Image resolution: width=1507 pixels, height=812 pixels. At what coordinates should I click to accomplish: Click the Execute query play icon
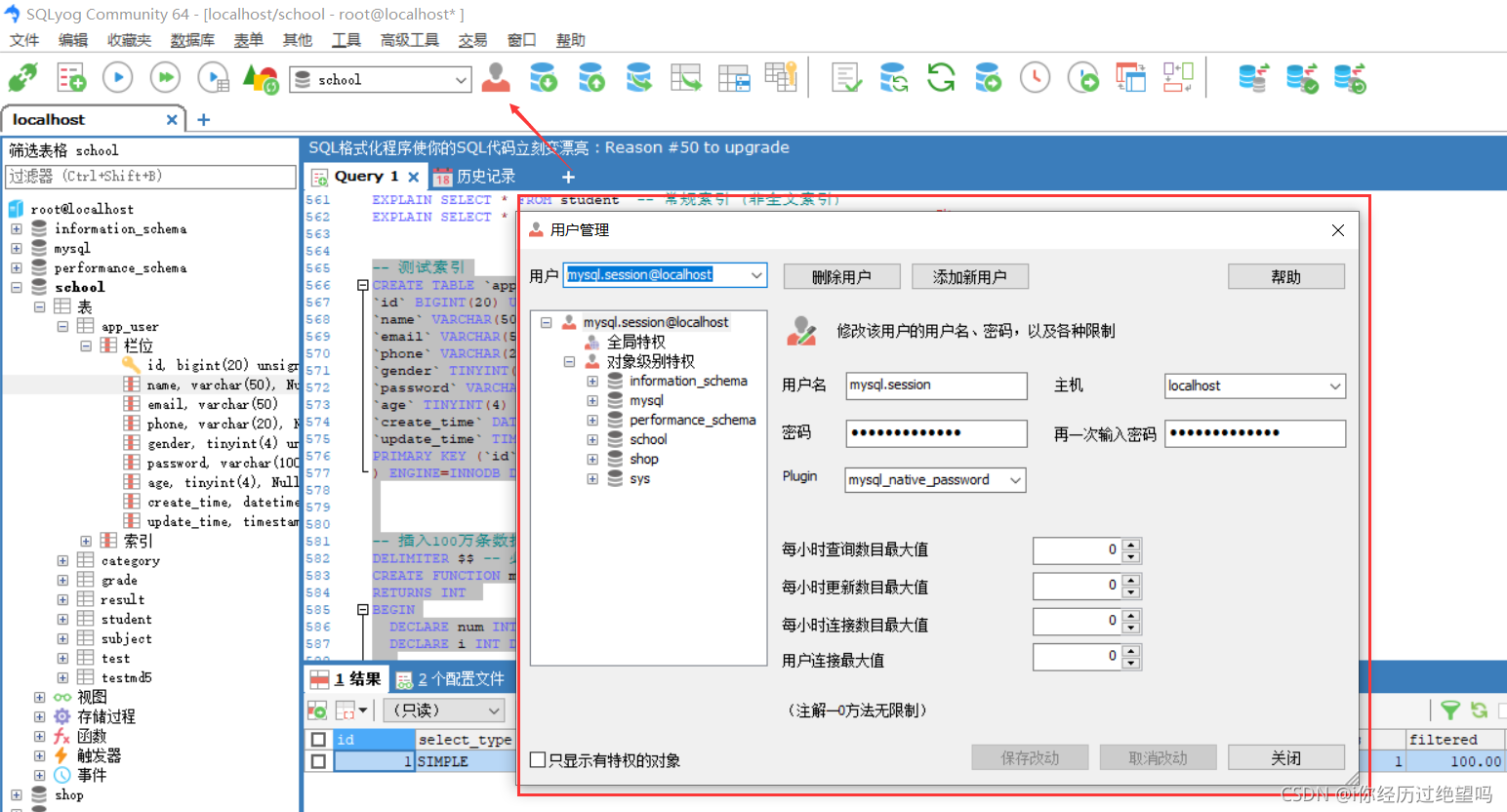pyautogui.click(x=117, y=78)
